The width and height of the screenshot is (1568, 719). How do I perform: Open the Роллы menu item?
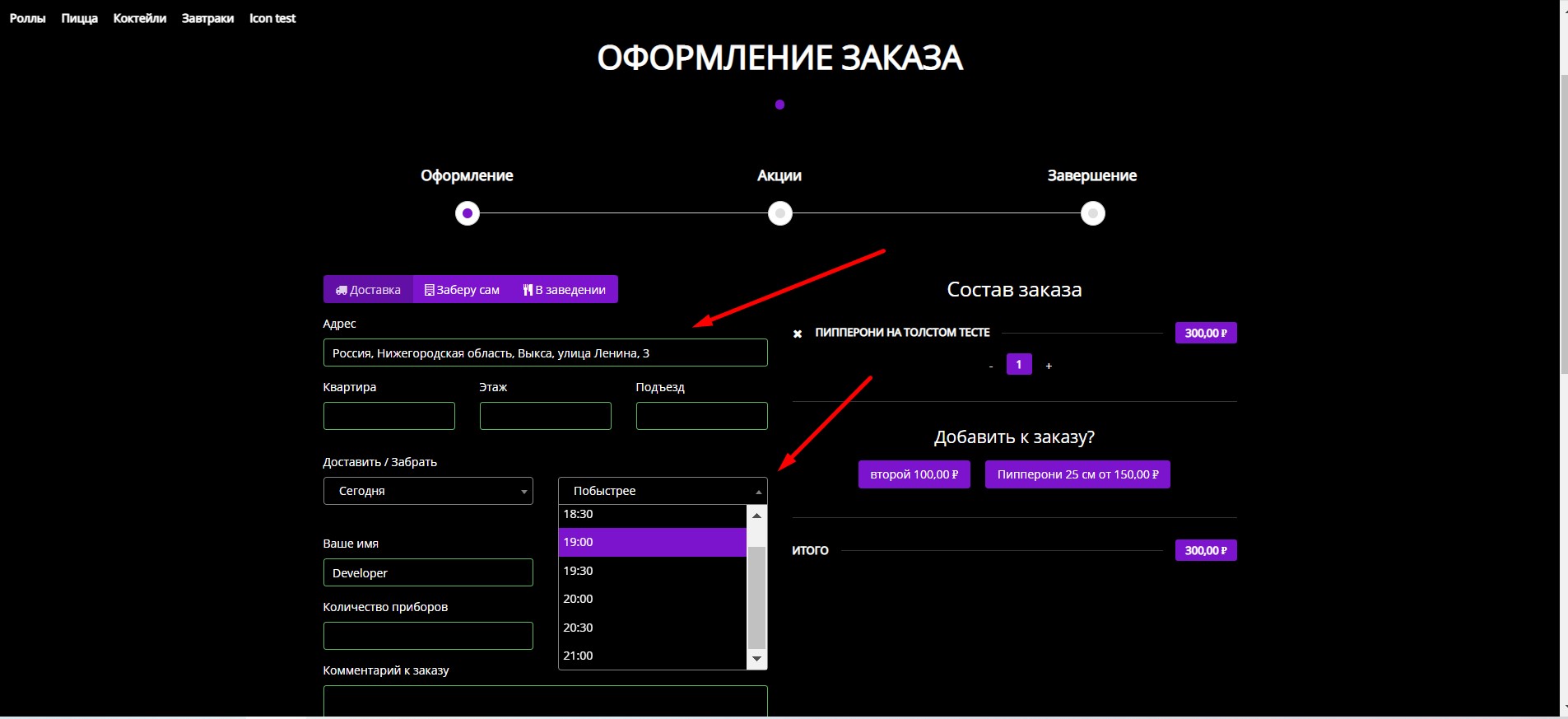point(27,18)
